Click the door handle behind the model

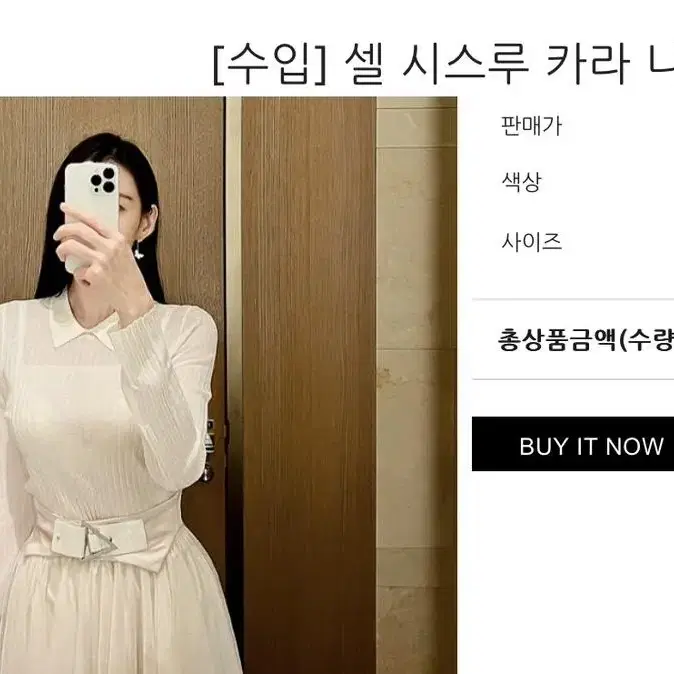tap(209, 450)
